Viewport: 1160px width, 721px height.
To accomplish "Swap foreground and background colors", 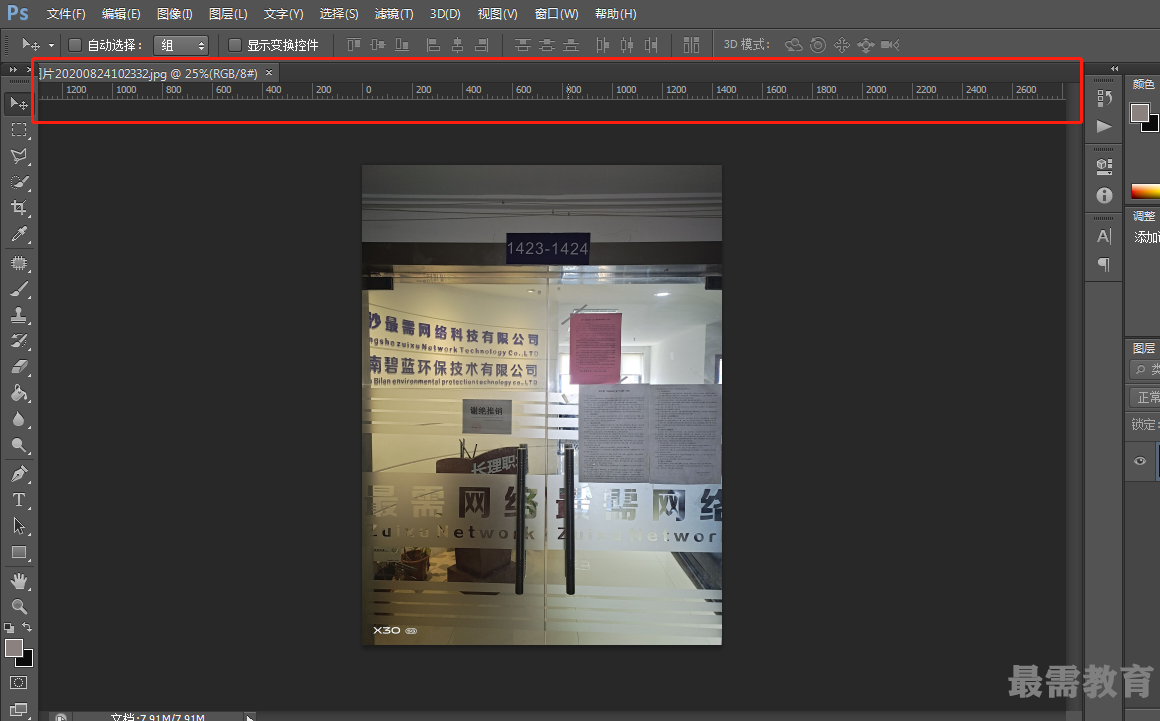I will tap(27, 627).
